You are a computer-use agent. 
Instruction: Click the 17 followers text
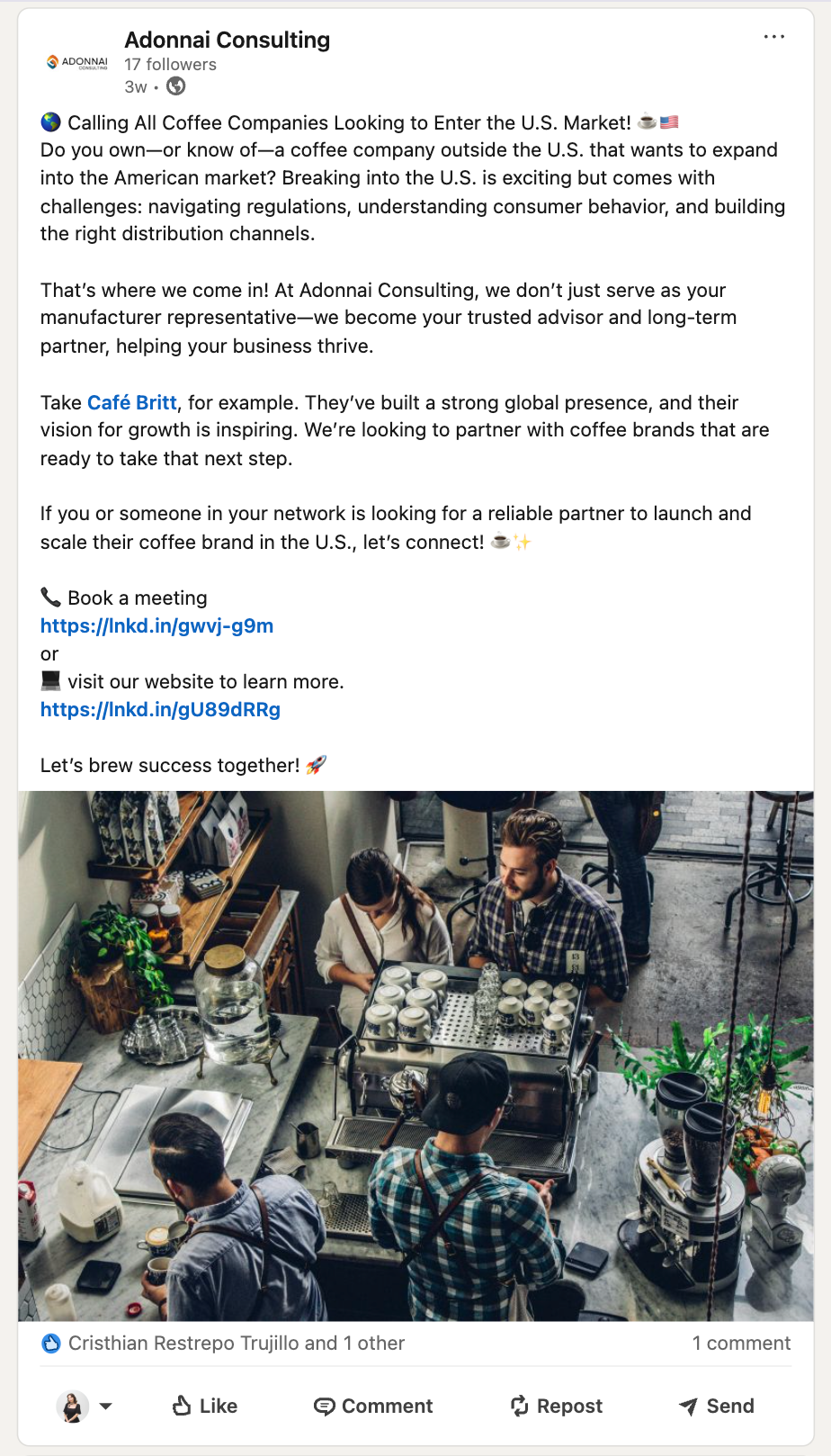coord(170,65)
